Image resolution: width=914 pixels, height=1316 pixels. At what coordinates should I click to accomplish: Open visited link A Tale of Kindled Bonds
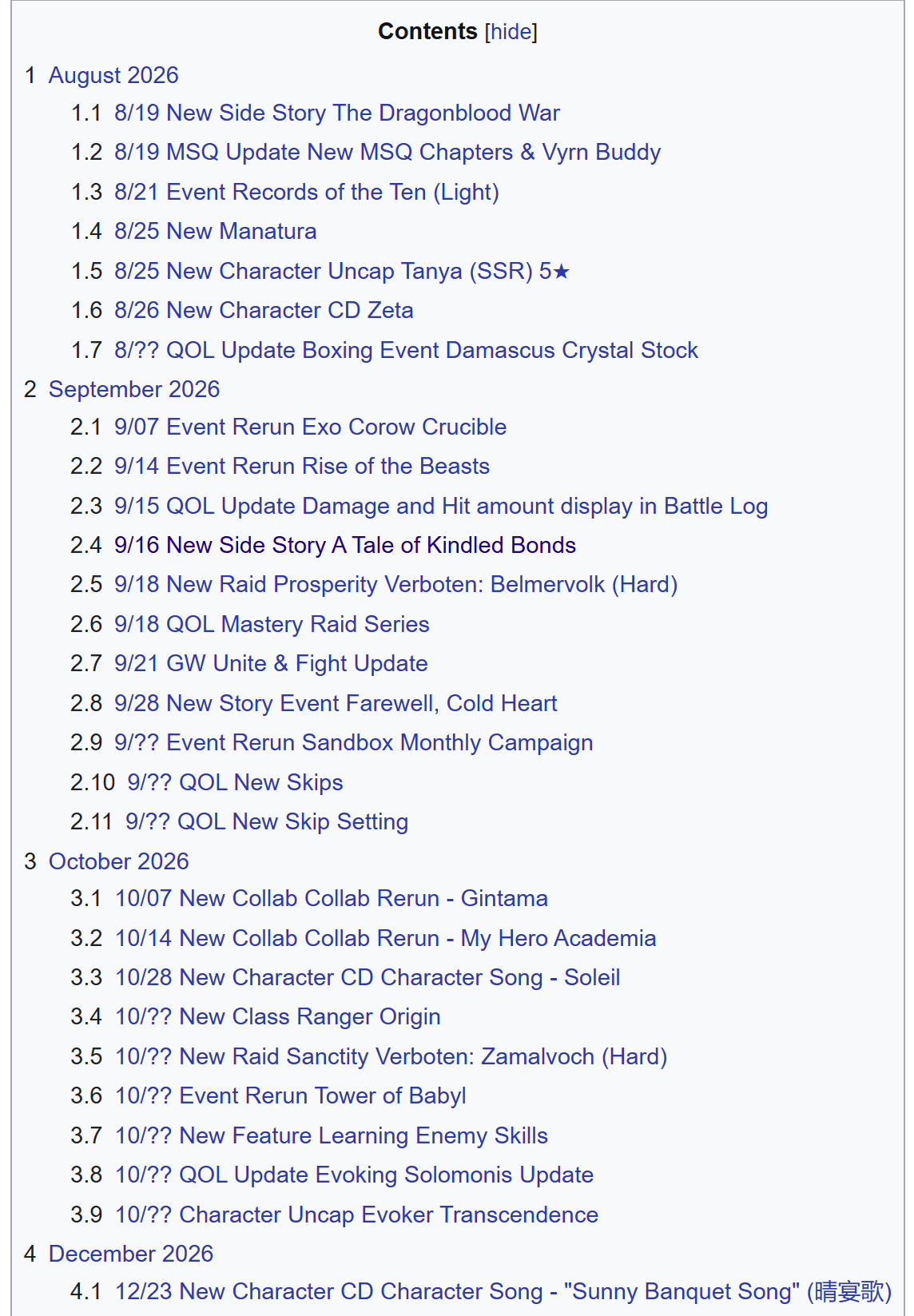tap(345, 545)
